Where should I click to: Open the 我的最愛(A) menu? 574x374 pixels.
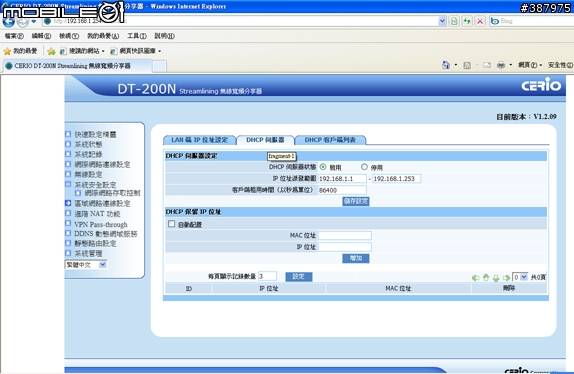[x=103, y=36]
